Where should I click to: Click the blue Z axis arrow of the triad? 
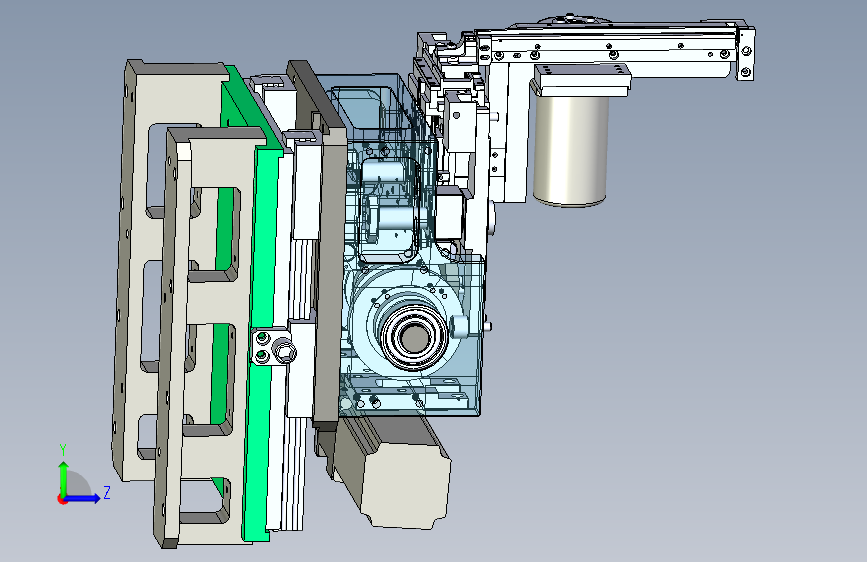pyautogui.click(x=83, y=498)
